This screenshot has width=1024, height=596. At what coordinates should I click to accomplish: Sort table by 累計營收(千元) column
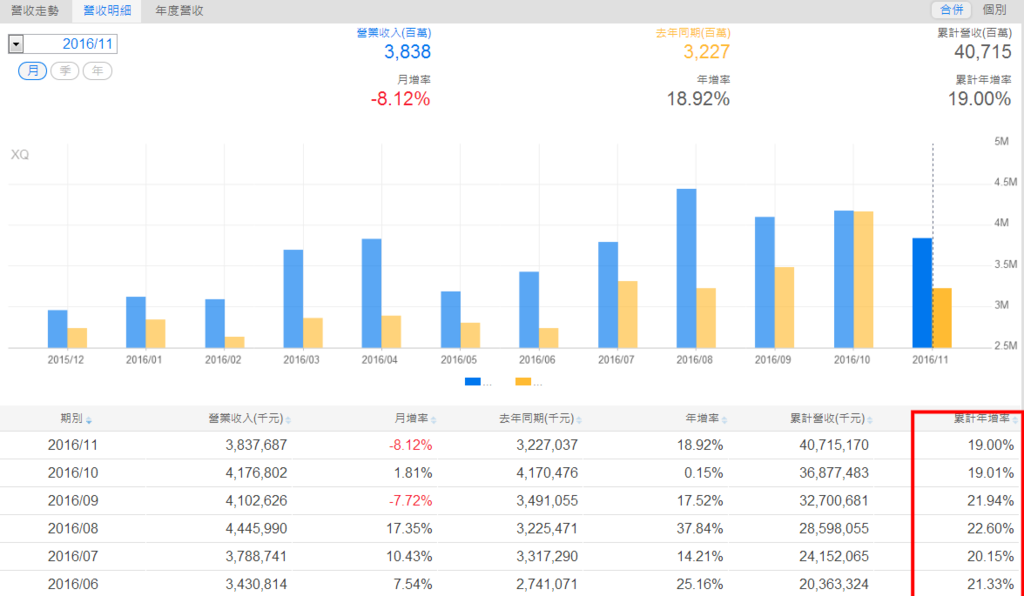(831, 418)
